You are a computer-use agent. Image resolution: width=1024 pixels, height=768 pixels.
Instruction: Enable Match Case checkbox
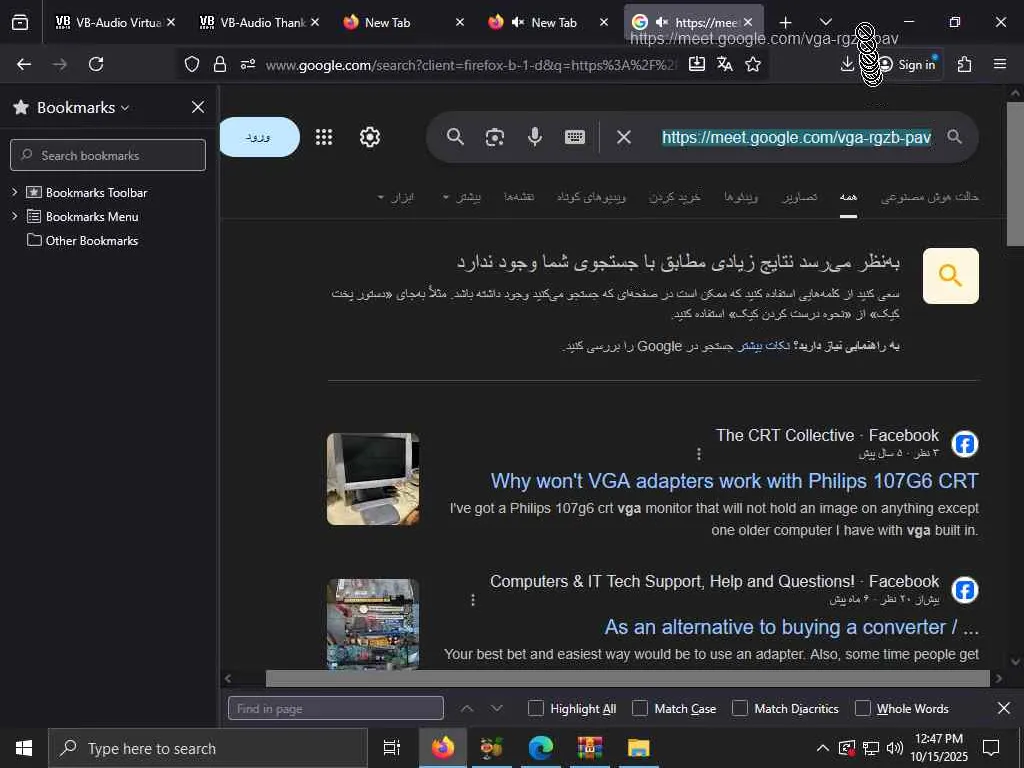(640, 708)
